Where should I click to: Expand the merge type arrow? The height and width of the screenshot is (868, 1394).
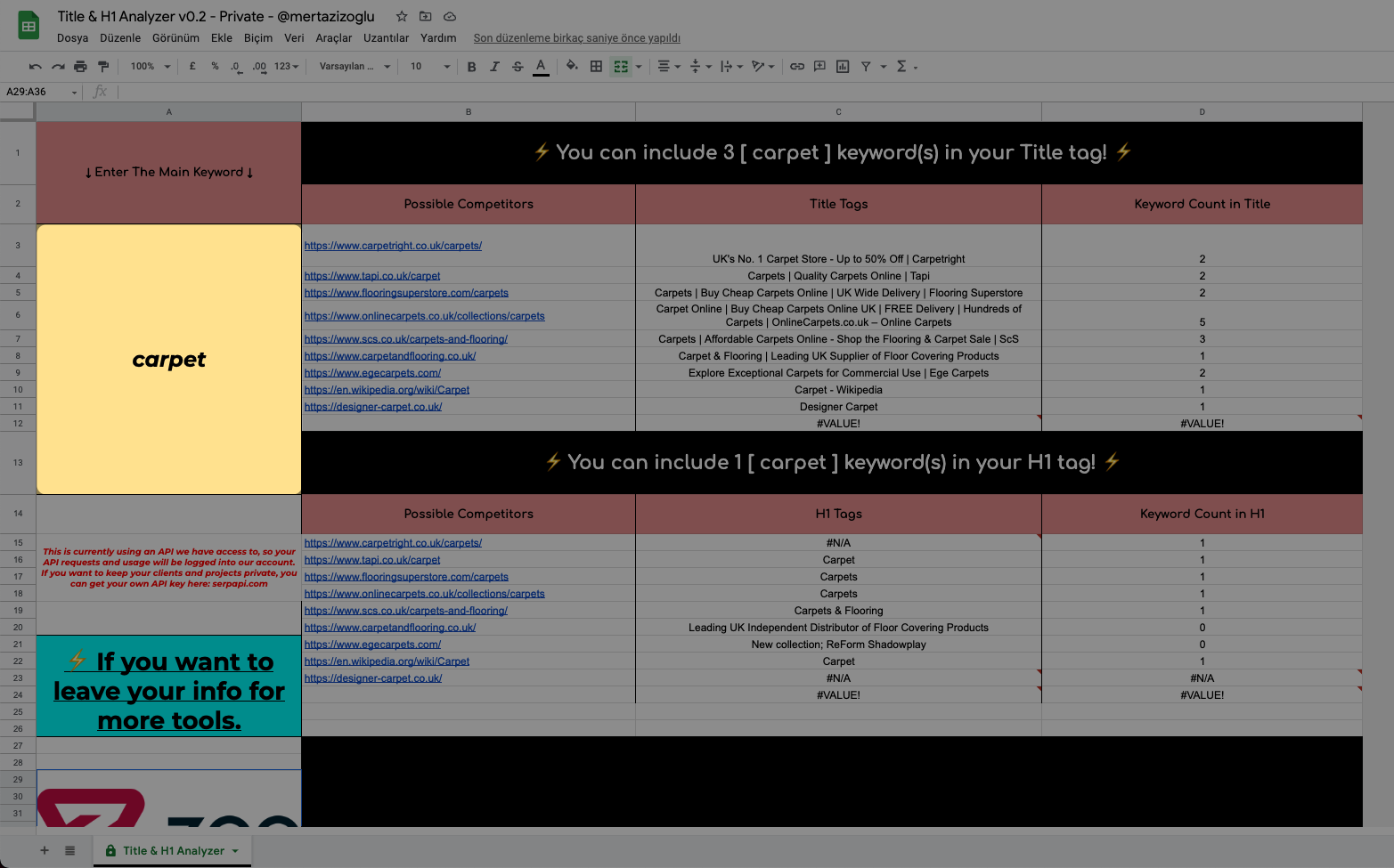[x=639, y=67]
